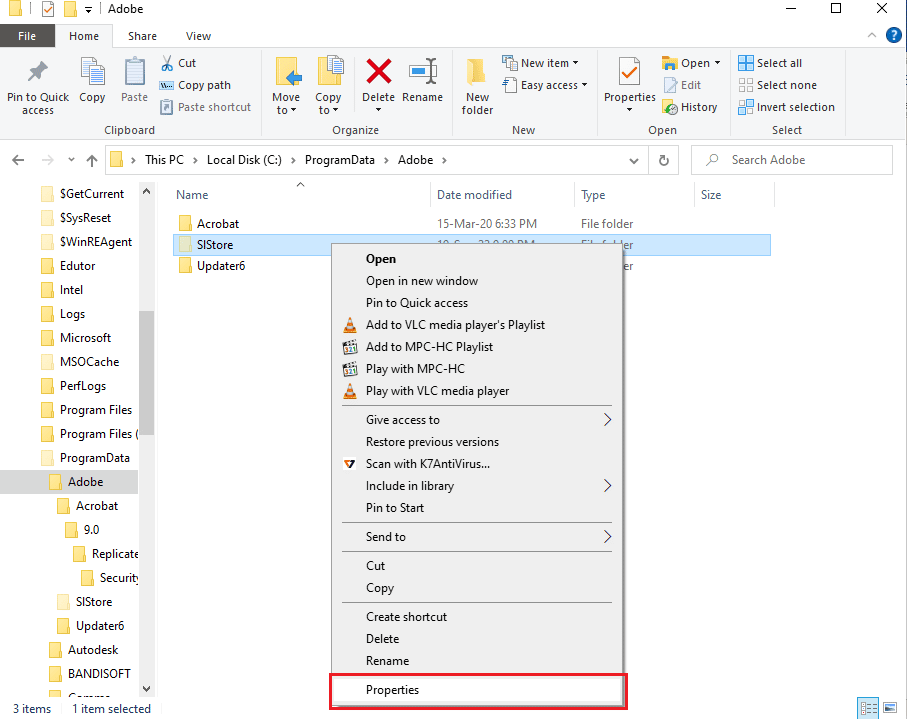
Task: Click This PC in breadcrumb path
Action: tap(164, 160)
